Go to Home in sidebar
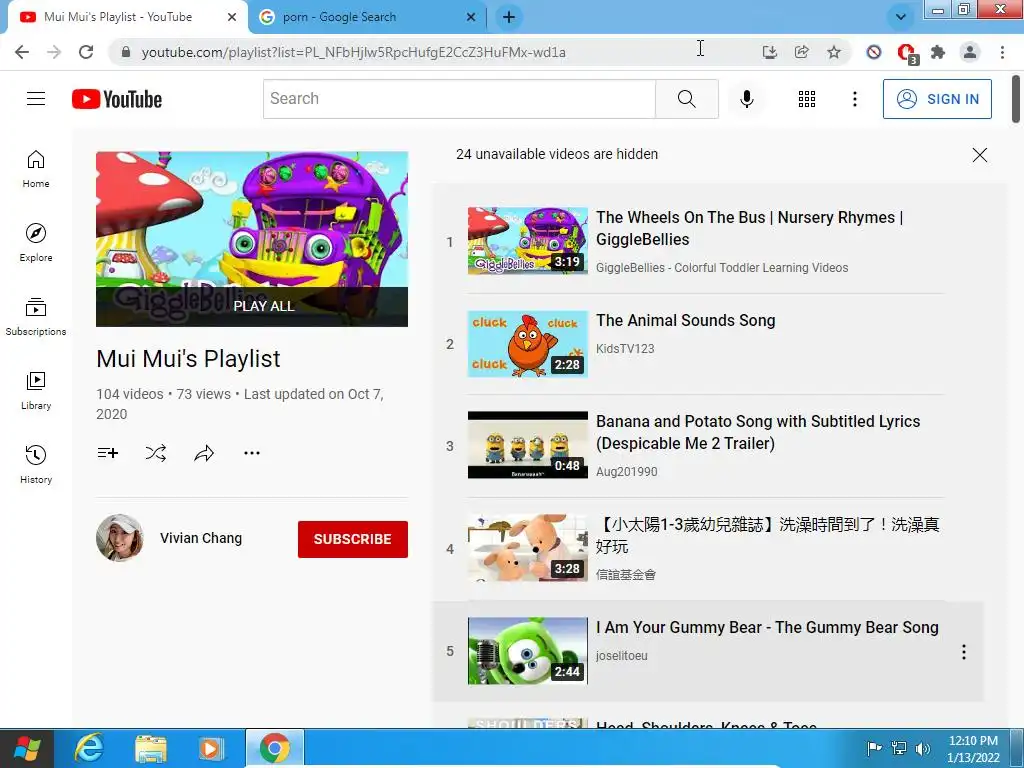Image resolution: width=1024 pixels, height=768 pixels. [36, 168]
